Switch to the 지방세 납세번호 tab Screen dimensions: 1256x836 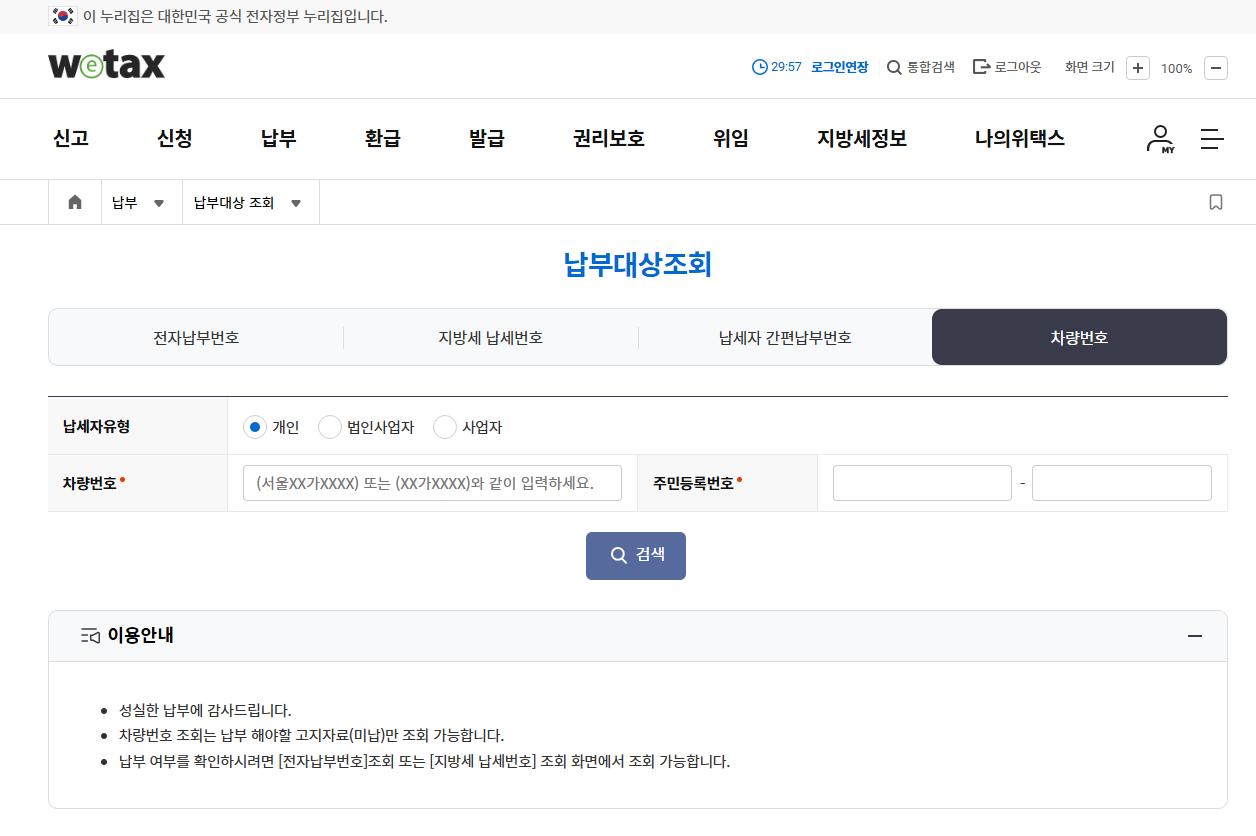tap(491, 338)
